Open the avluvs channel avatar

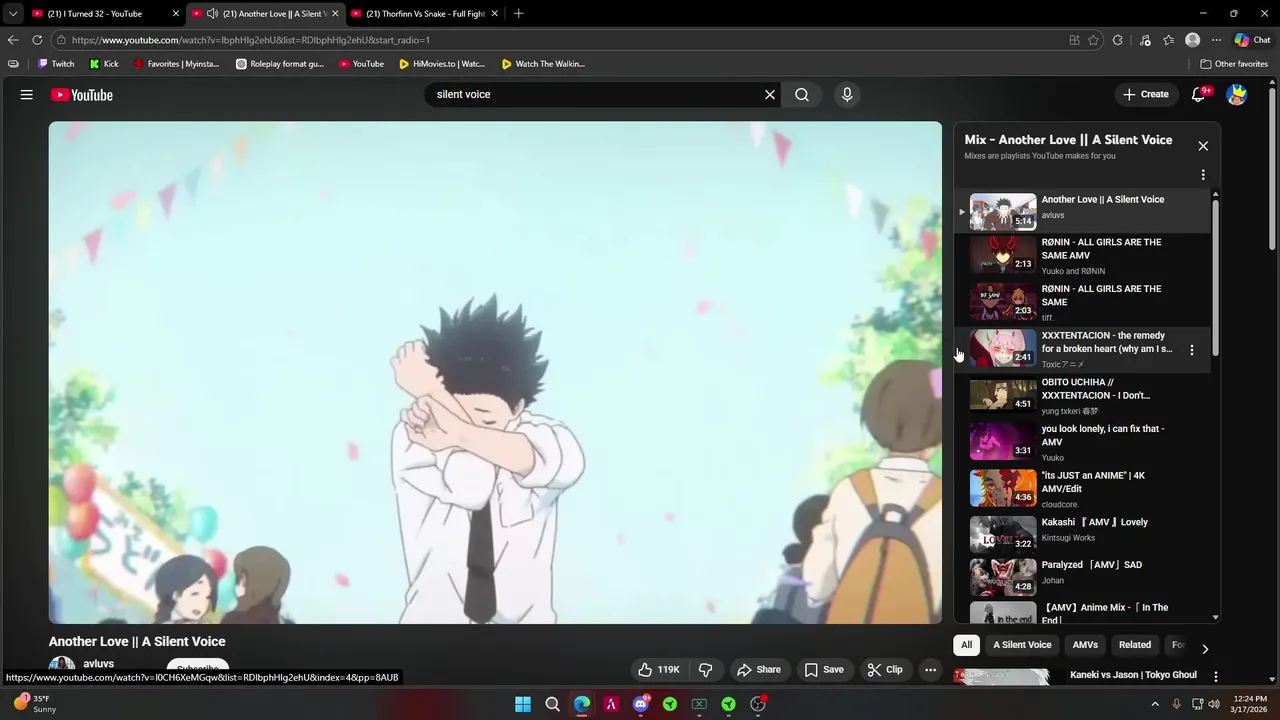click(x=62, y=666)
